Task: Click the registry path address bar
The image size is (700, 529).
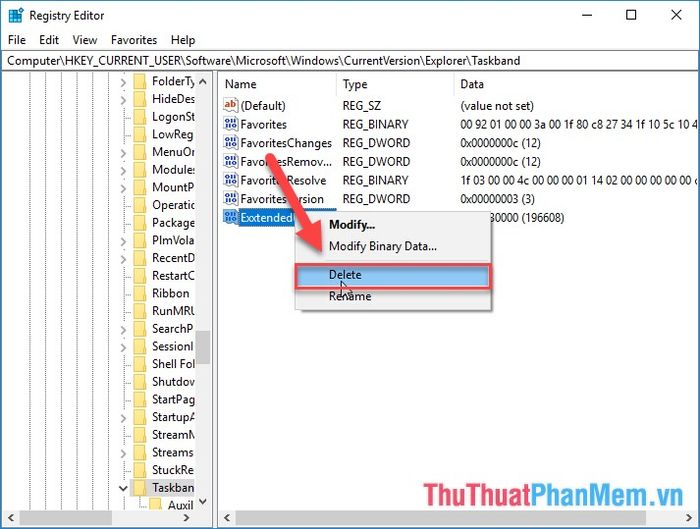Action: 350,61
